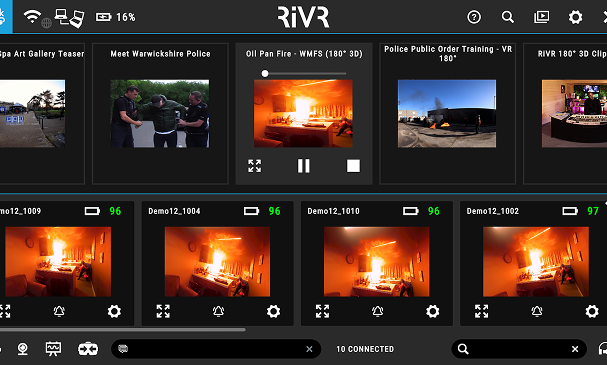607x365 pixels.
Task: Open Oil Pan Fire playing video thumbnail
Action: point(303,113)
